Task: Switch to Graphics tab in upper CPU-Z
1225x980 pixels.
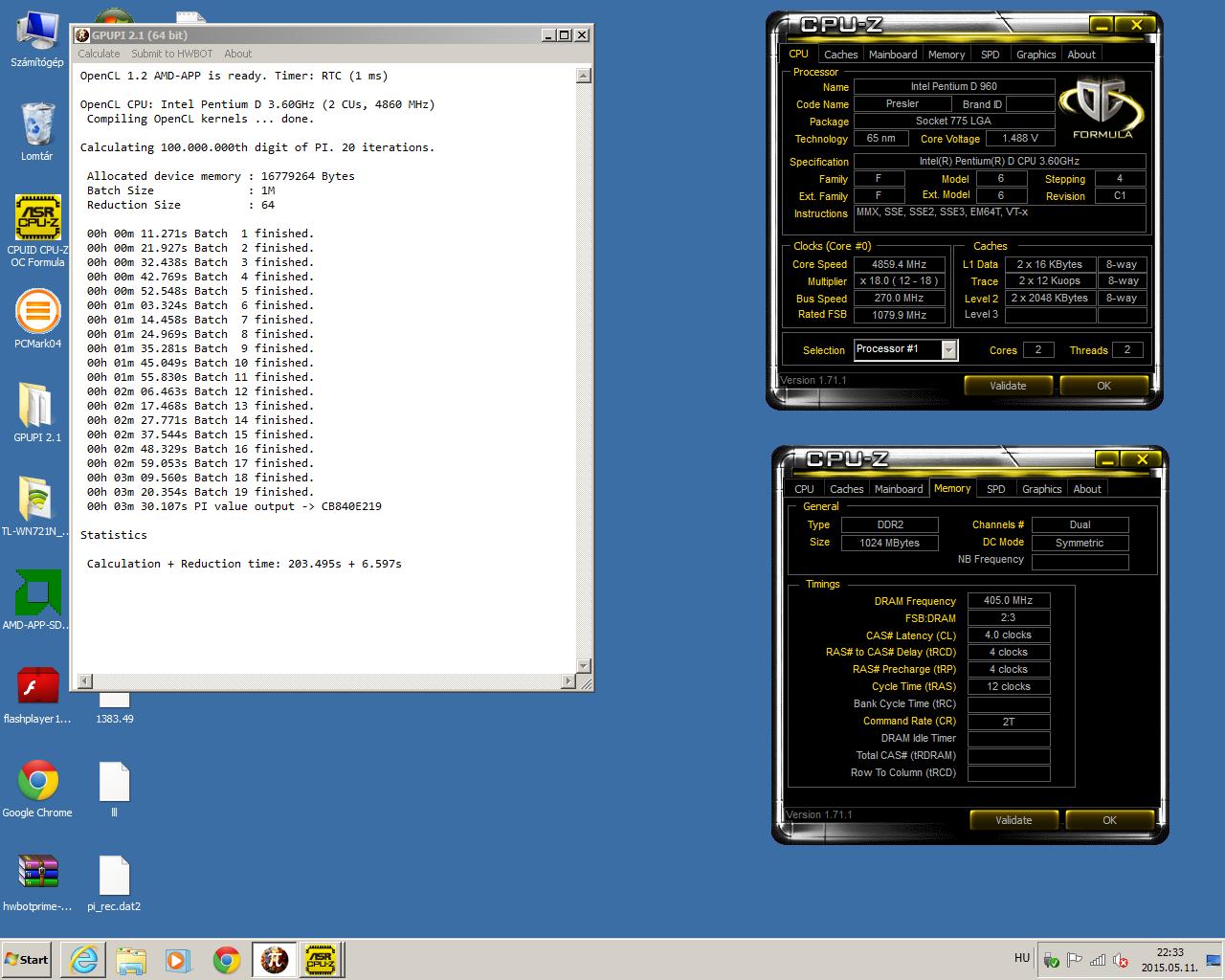Action: [1036, 55]
